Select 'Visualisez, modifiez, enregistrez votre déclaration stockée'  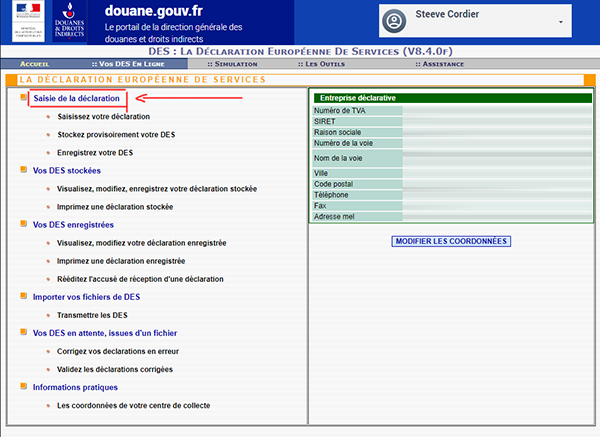click(157, 189)
